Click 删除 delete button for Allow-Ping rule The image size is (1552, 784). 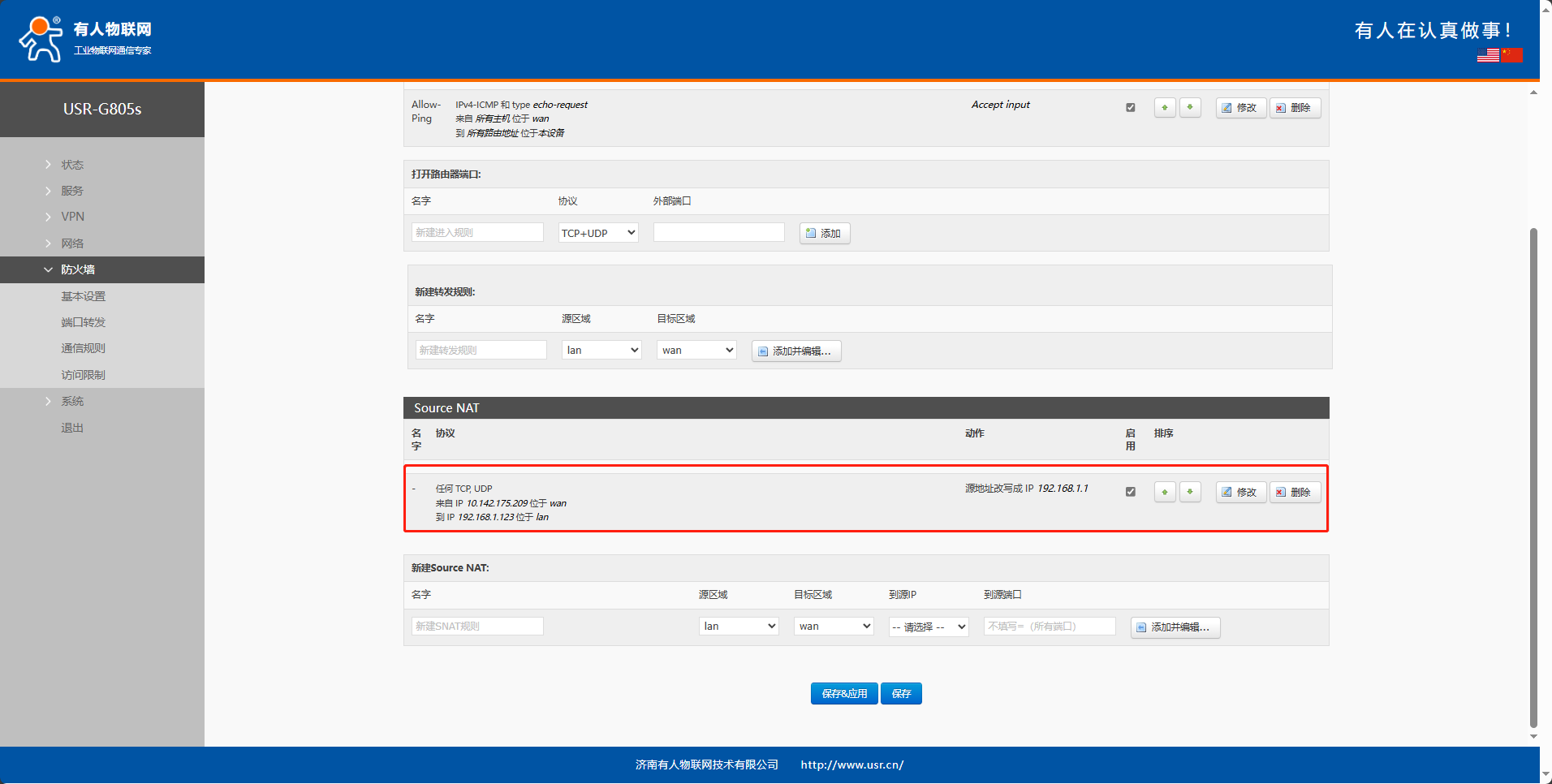tap(1295, 108)
